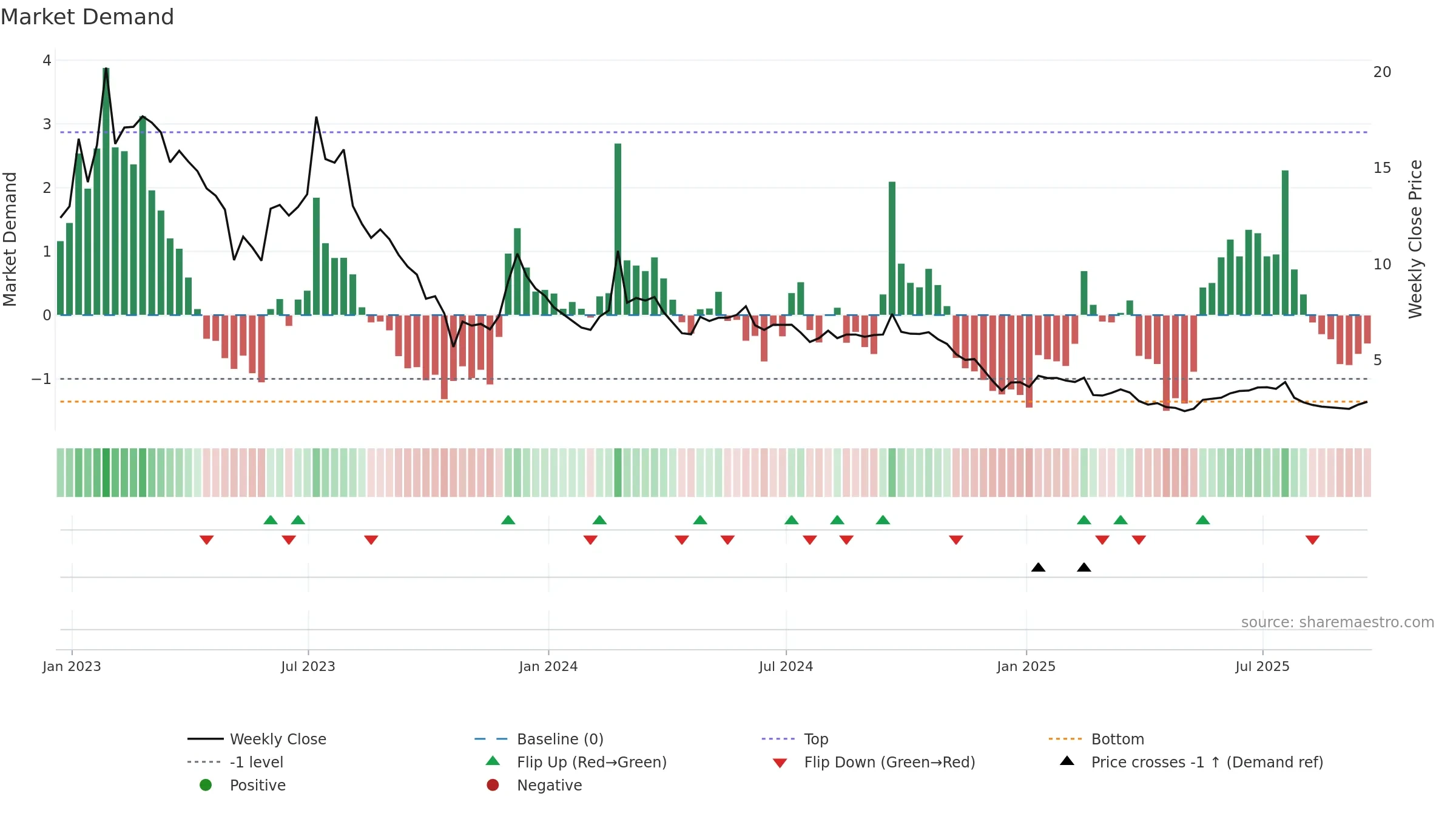Click the 'Jan 2025' x-axis label

[1026, 666]
